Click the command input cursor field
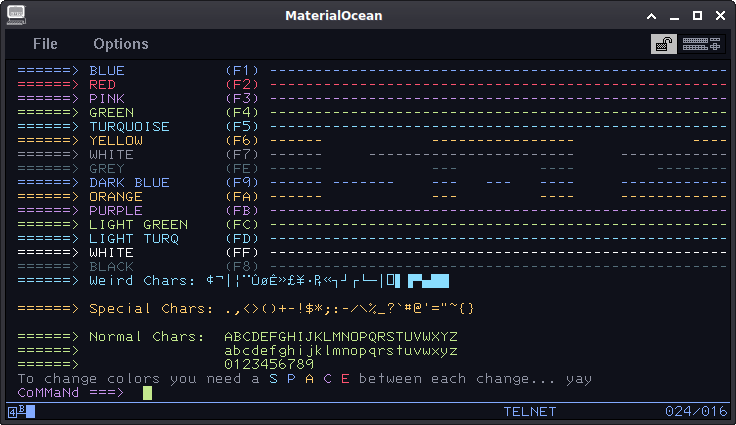Image resolution: width=736 pixels, height=425 pixels. [147, 393]
